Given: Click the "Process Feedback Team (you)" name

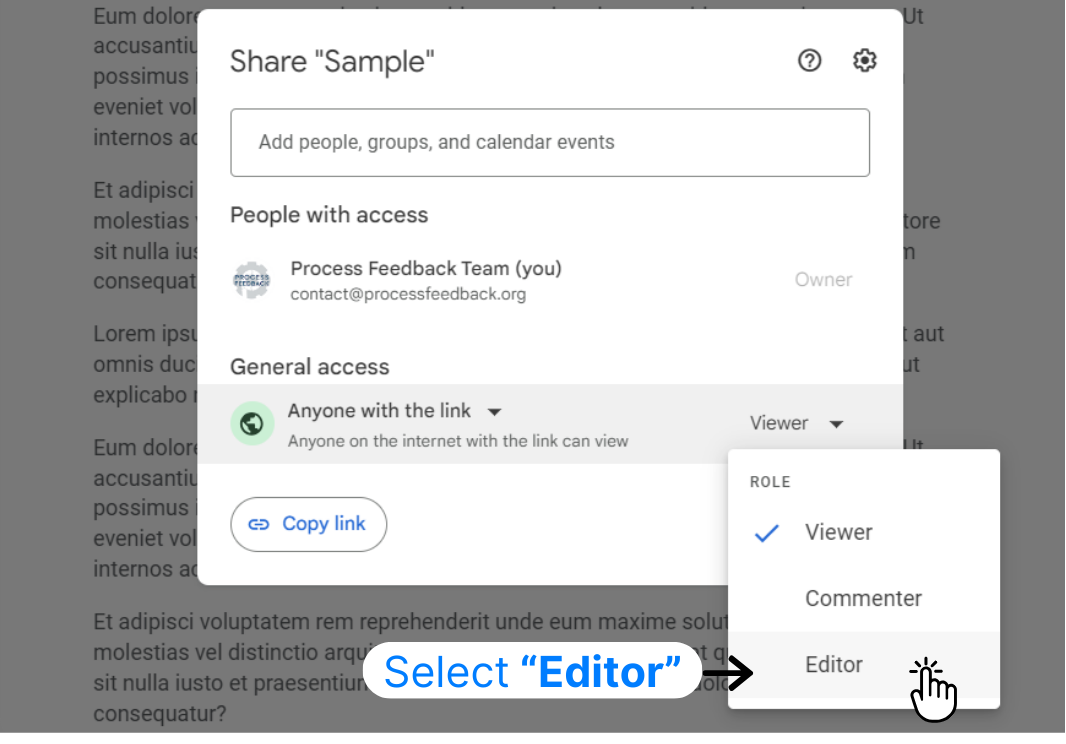Looking at the screenshot, I should (426, 268).
